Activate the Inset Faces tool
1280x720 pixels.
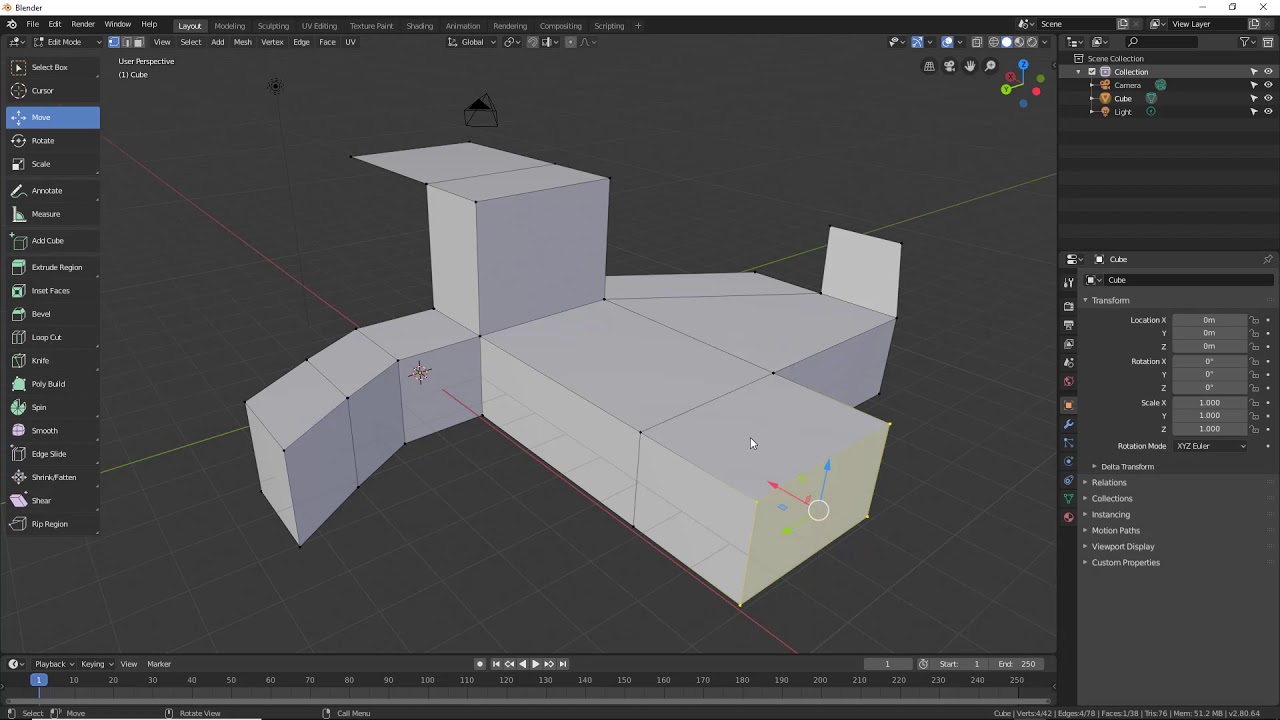52,290
